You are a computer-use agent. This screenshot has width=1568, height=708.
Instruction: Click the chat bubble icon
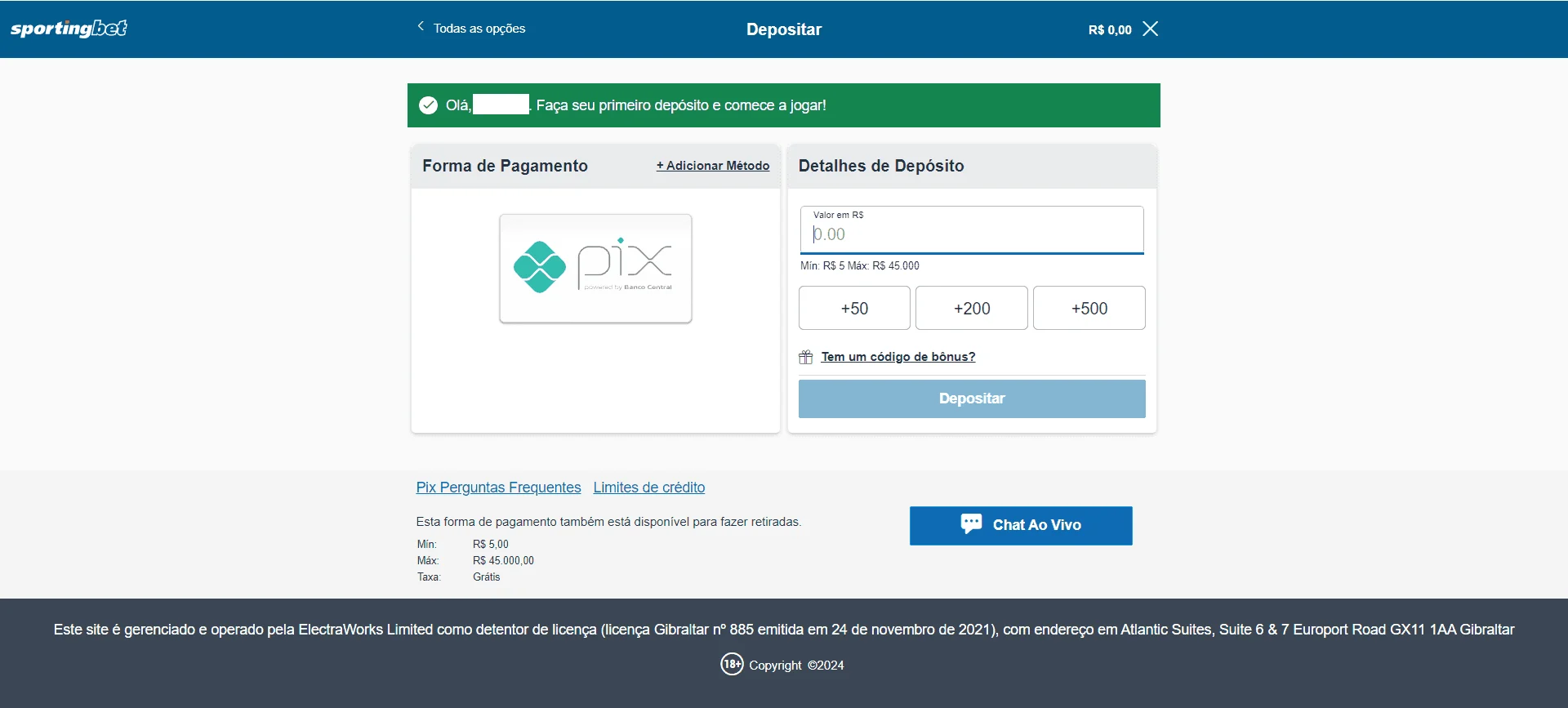971,523
